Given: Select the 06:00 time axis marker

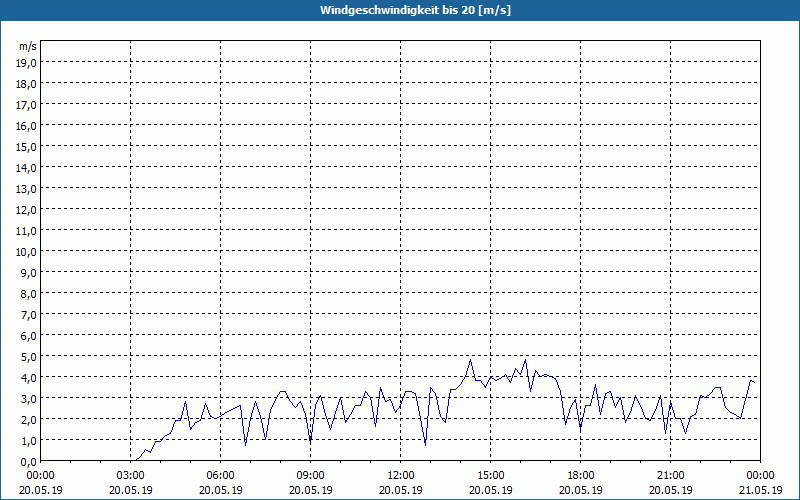Looking at the screenshot, I should coord(220,476).
